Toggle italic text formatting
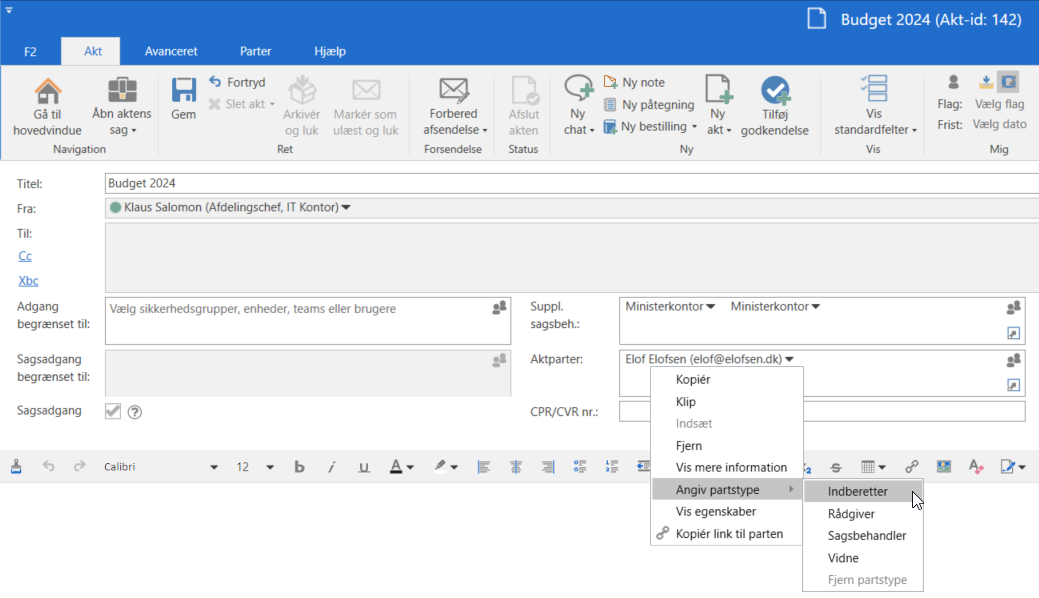The width and height of the screenshot is (1039, 598). 332,467
